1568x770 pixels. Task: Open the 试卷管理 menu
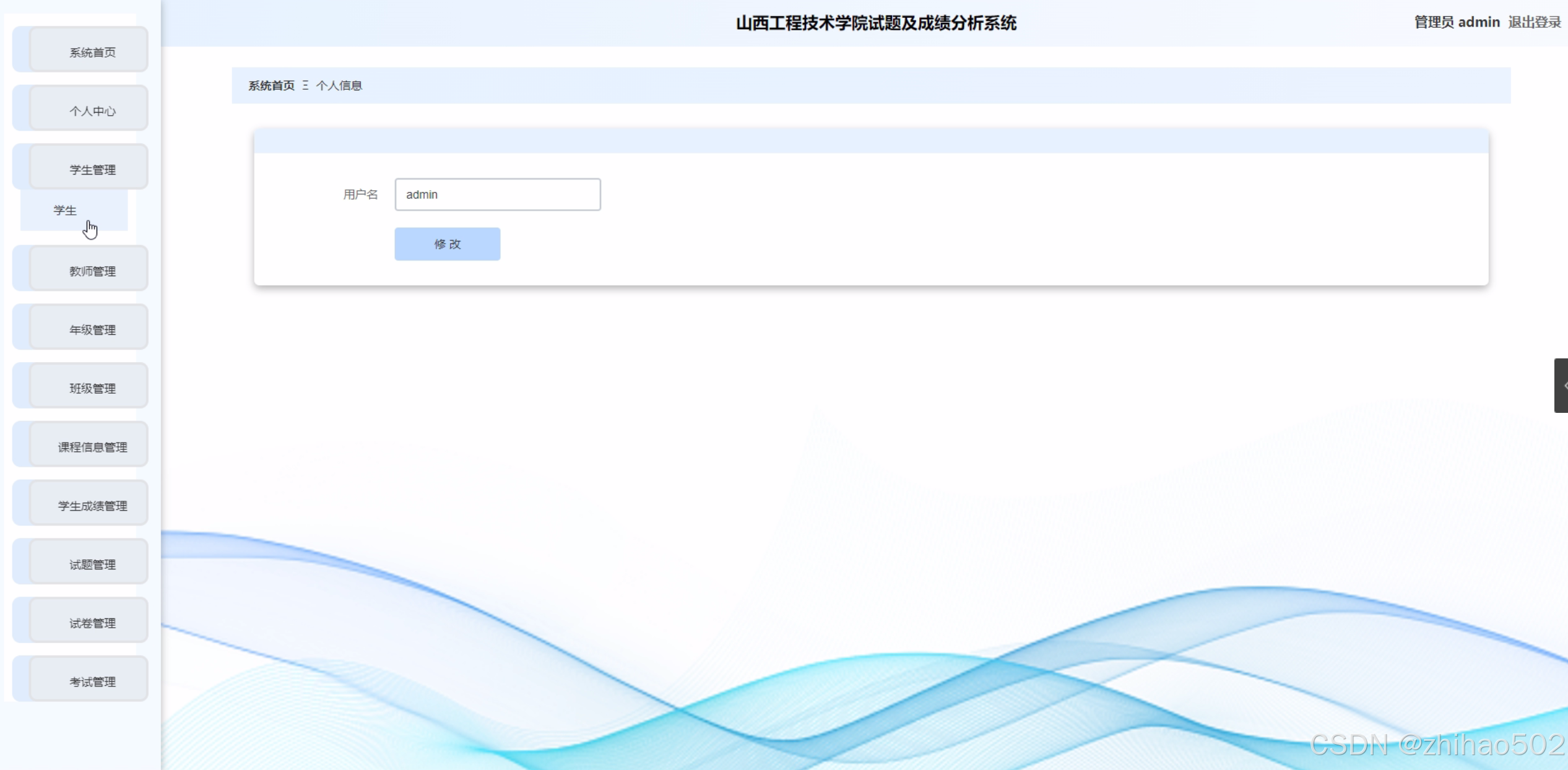tap(92, 623)
